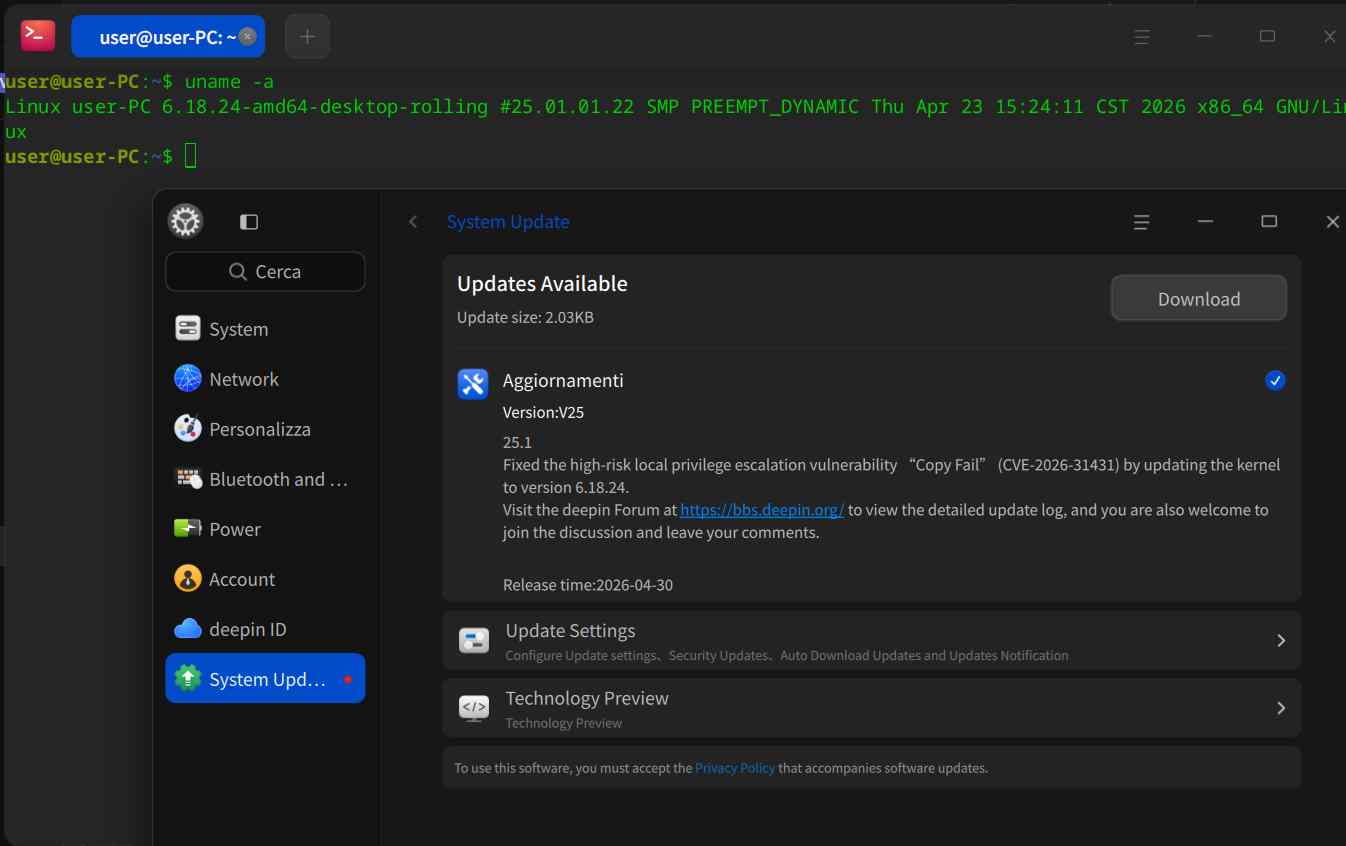The width and height of the screenshot is (1346, 846).
Task: Close the user@user-PC terminal tab
Action: (247, 36)
